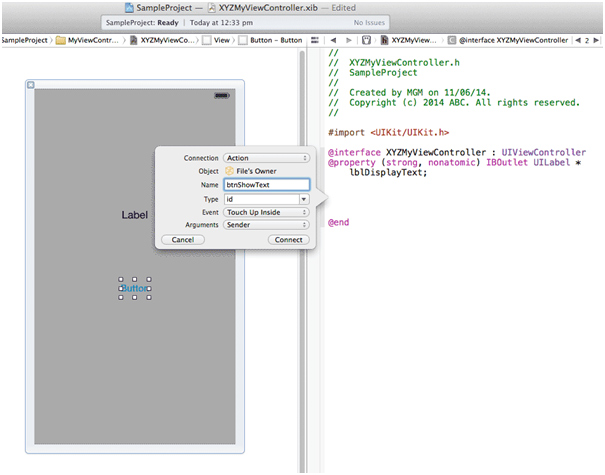Open the Event dropdown showing Touch Up Inside
The image size is (605, 475).
[x=266, y=212]
